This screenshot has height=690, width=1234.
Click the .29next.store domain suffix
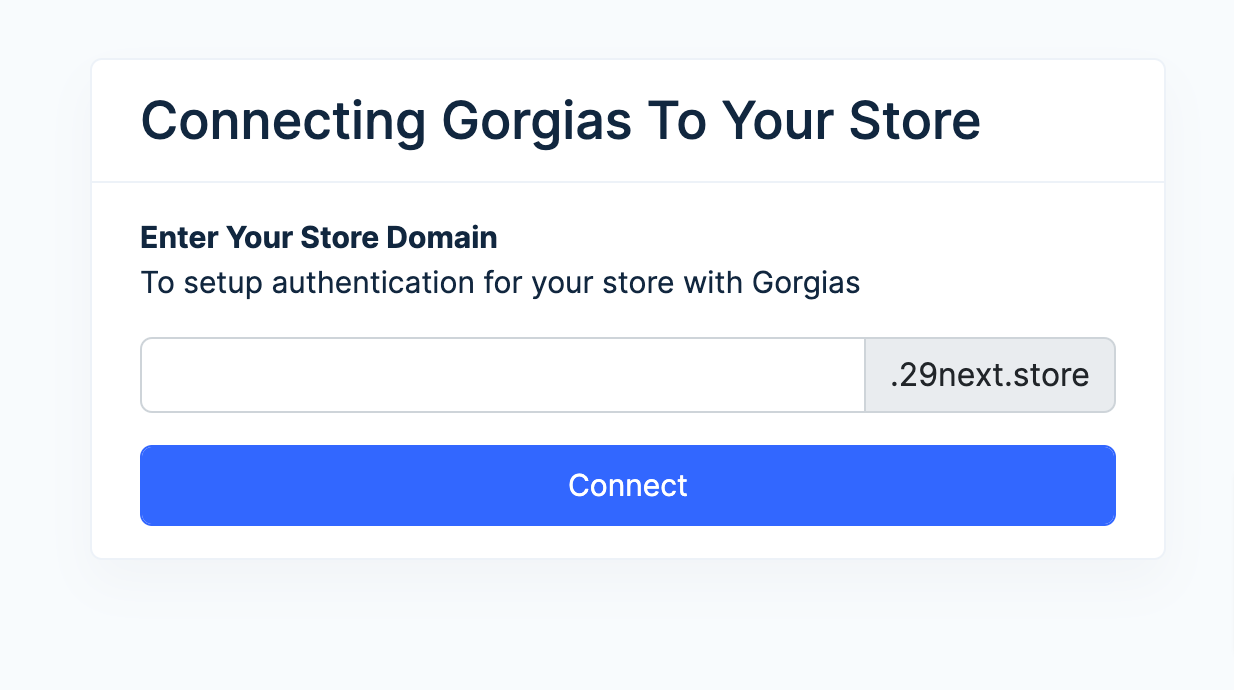(989, 375)
